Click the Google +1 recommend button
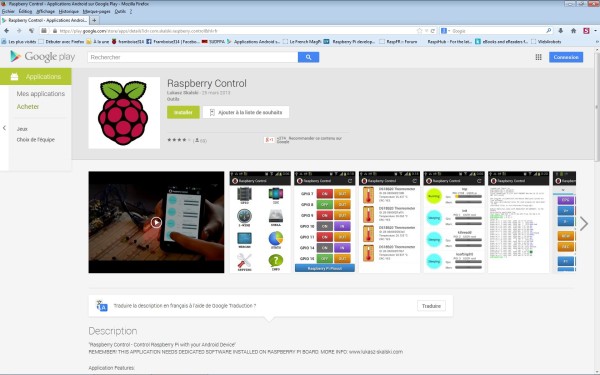The width and height of the screenshot is (600, 375). click(269, 140)
